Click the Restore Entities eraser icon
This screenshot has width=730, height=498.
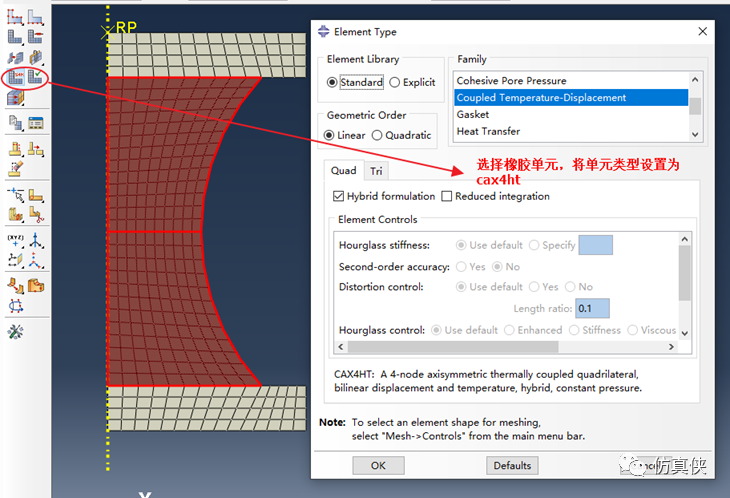click(x=15, y=168)
